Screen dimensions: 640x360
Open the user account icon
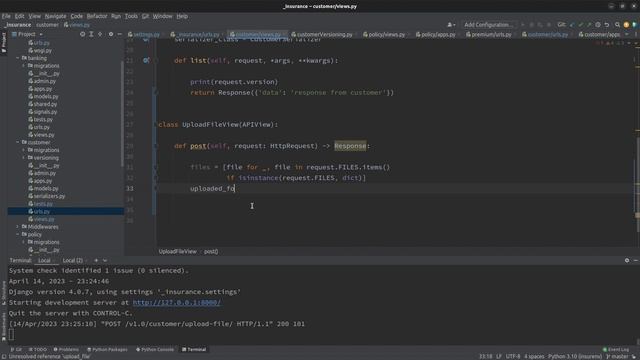pyautogui.click(x=451, y=25)
